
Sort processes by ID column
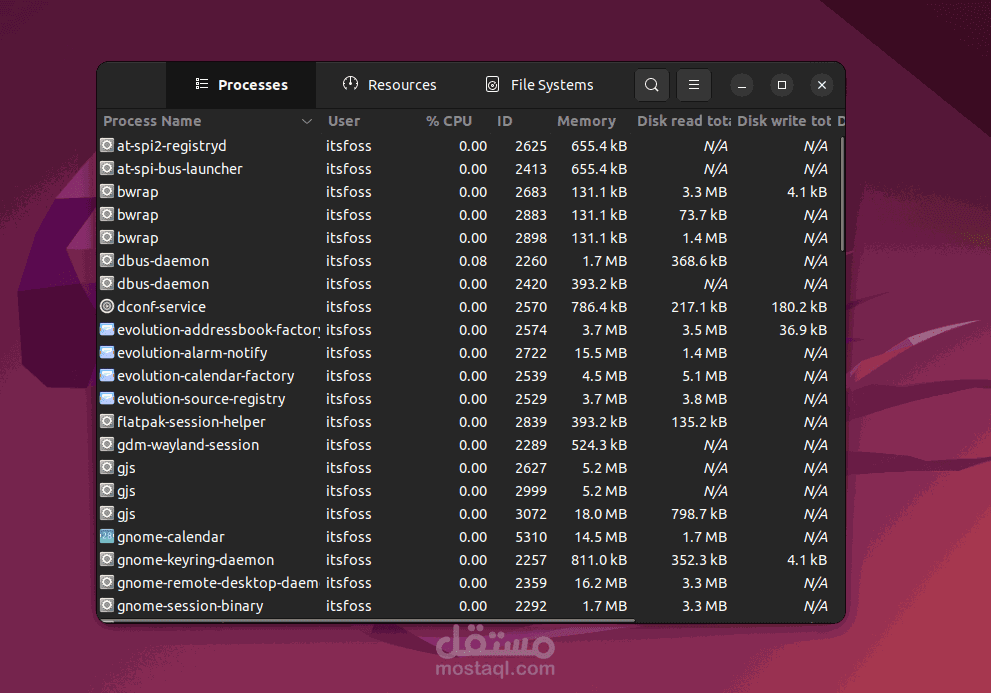click(505, 120)
